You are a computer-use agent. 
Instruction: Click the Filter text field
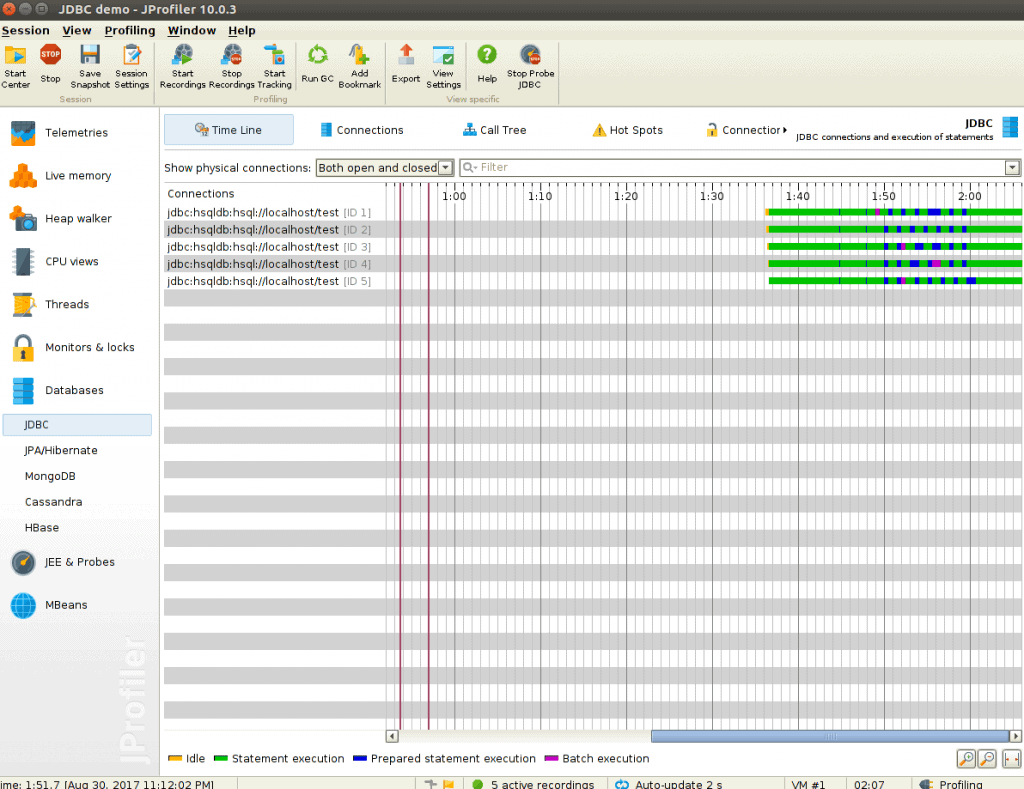pos(741,168)
